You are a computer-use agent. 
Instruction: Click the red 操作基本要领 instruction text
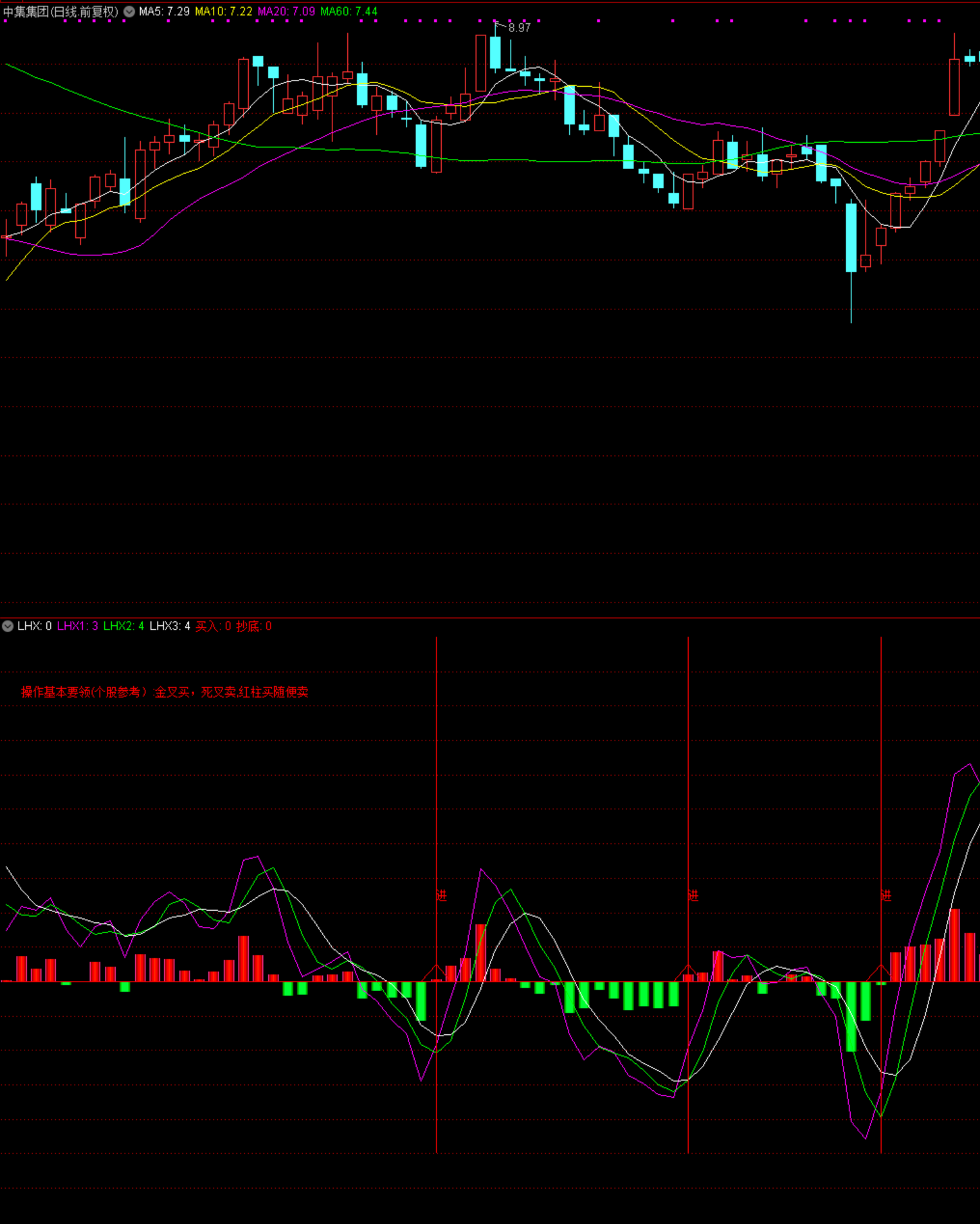[x=165, y=692]
